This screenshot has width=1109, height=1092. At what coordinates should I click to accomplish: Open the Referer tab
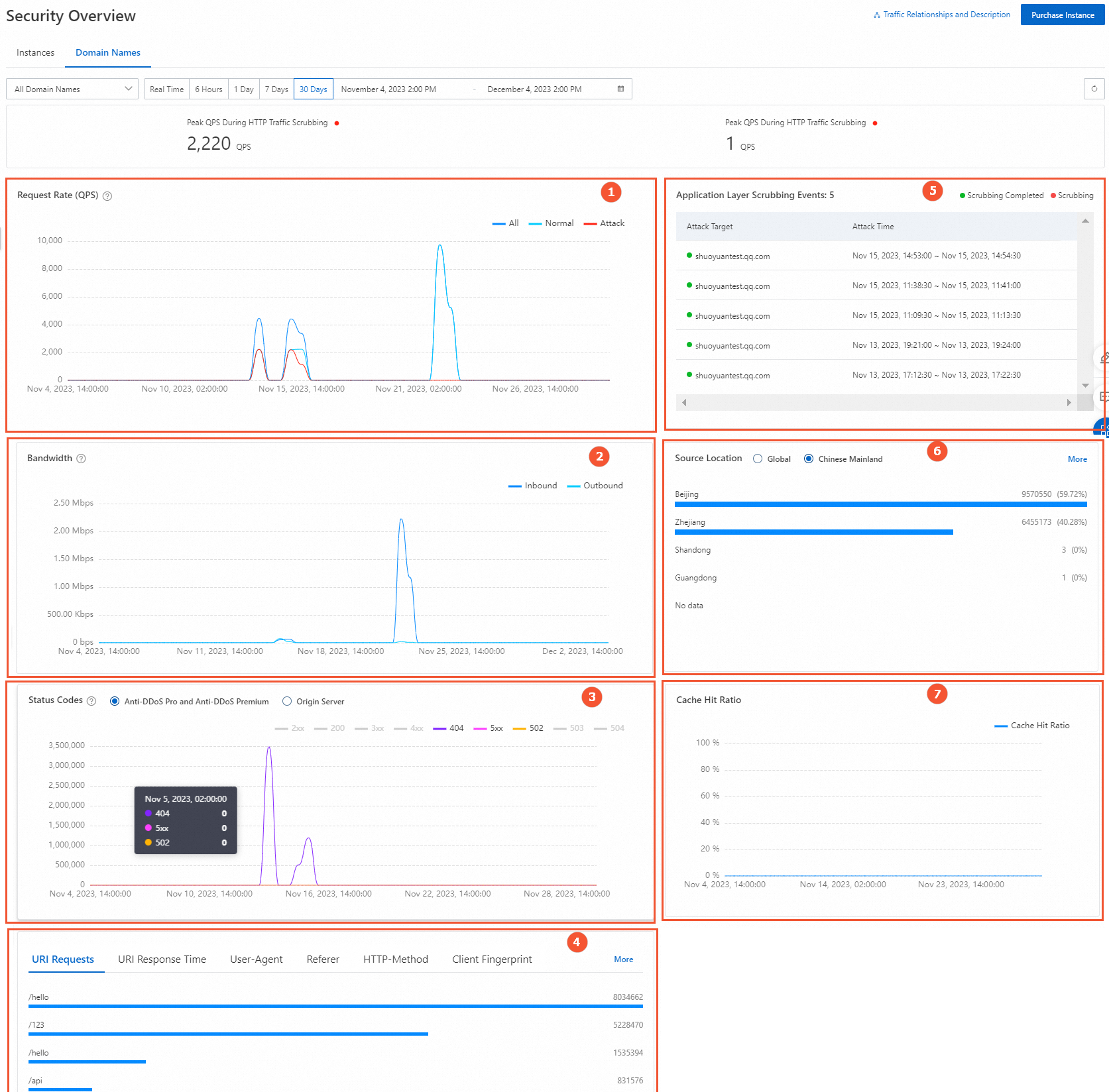point(323,959)
